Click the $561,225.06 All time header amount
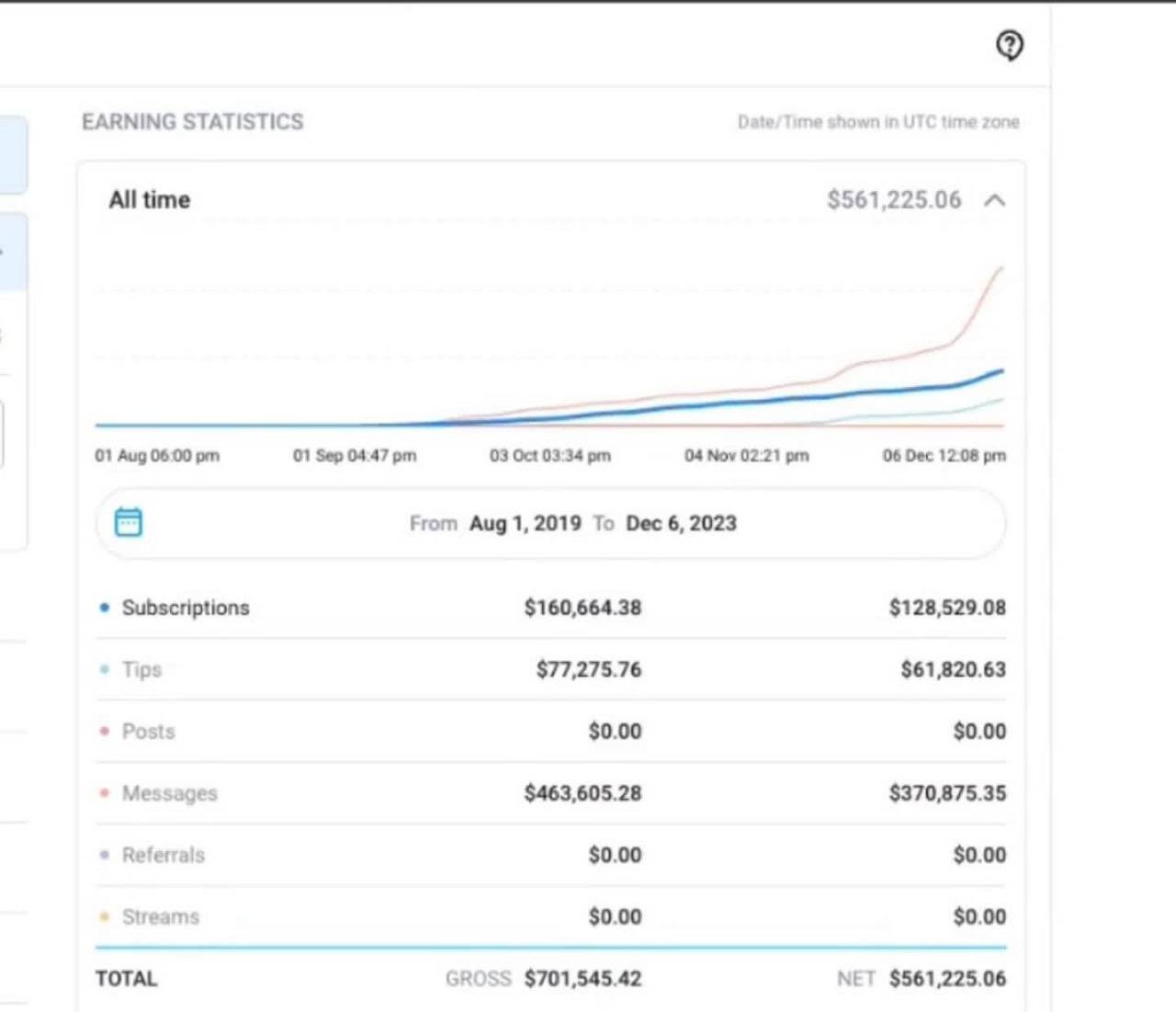 point(893,199)
